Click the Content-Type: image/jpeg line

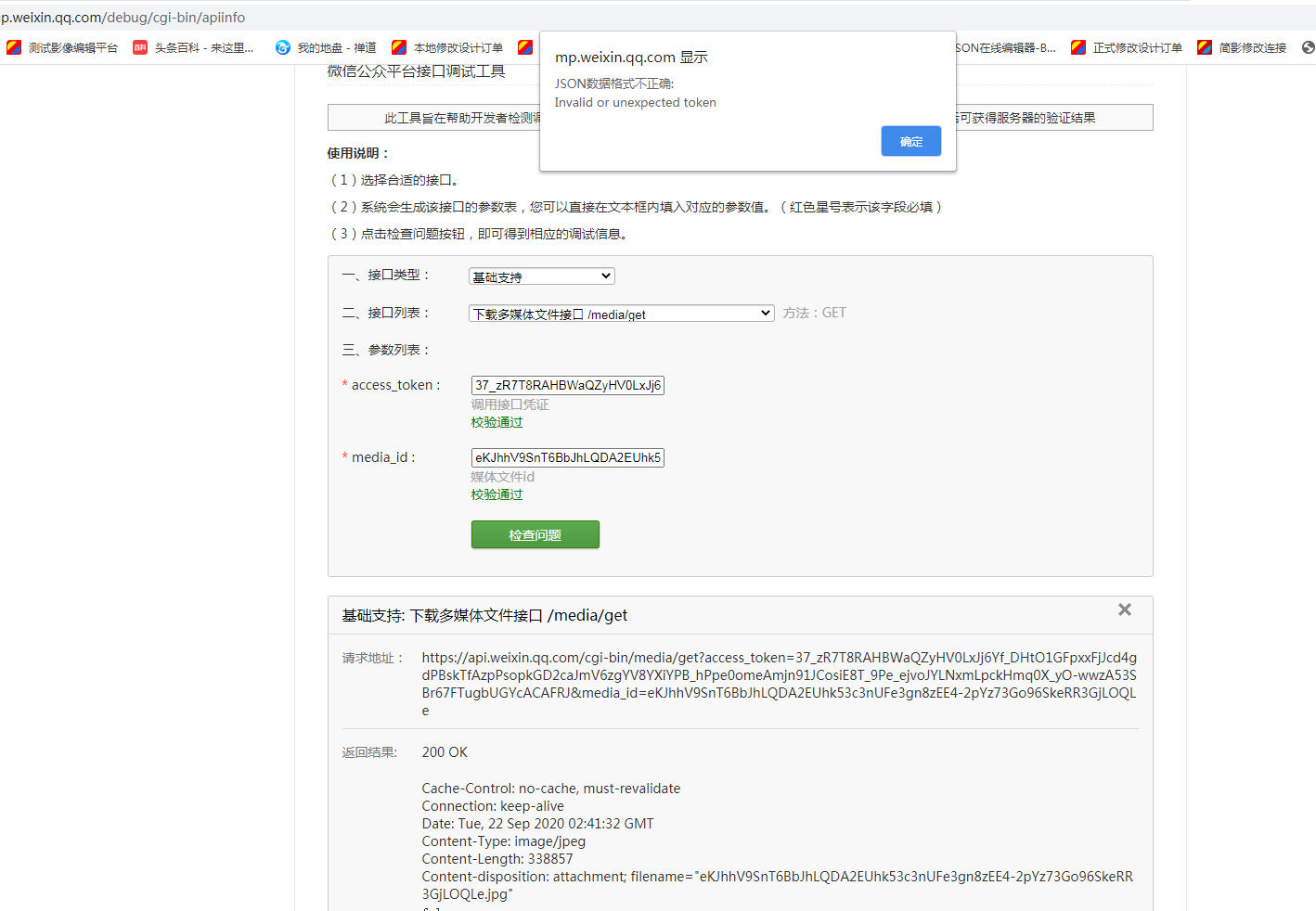pos(504,841)
